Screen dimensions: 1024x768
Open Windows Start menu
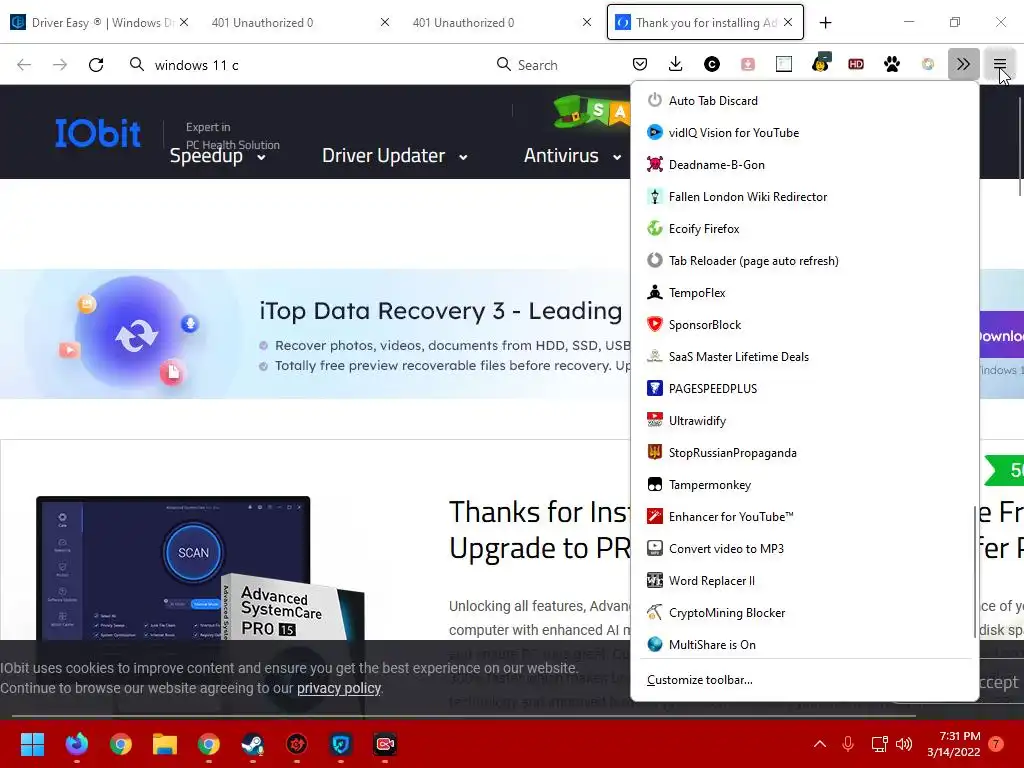[32, 744]
